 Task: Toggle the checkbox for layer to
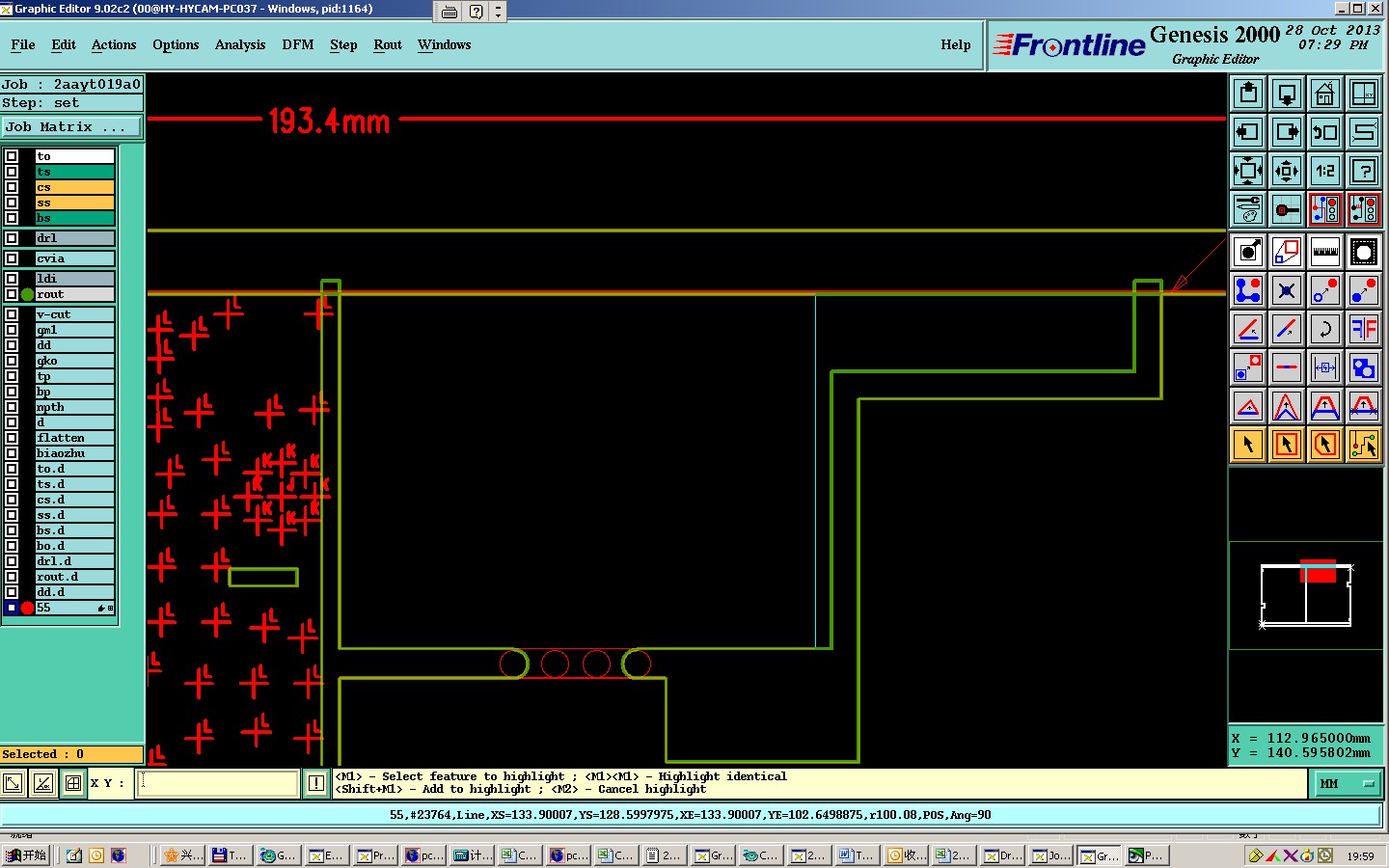(12, 156)
